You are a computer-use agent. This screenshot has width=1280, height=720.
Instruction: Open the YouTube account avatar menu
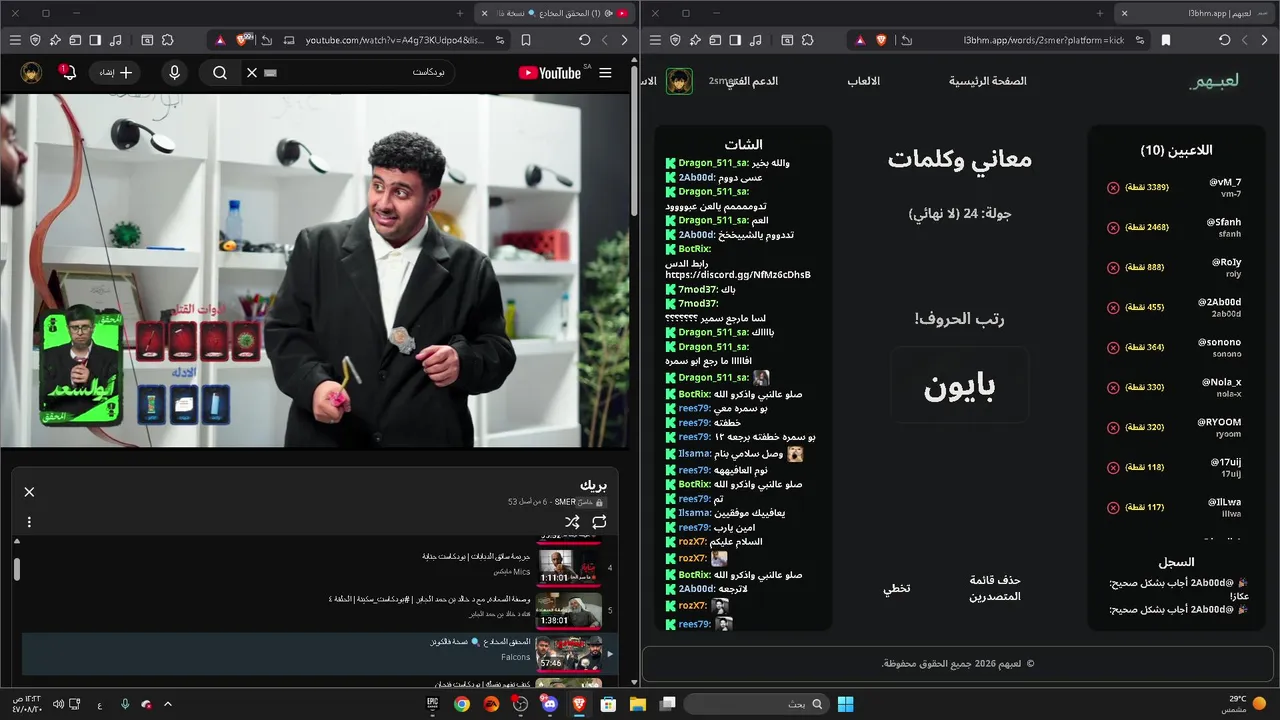pyautogui.click(x=31, y=73)
